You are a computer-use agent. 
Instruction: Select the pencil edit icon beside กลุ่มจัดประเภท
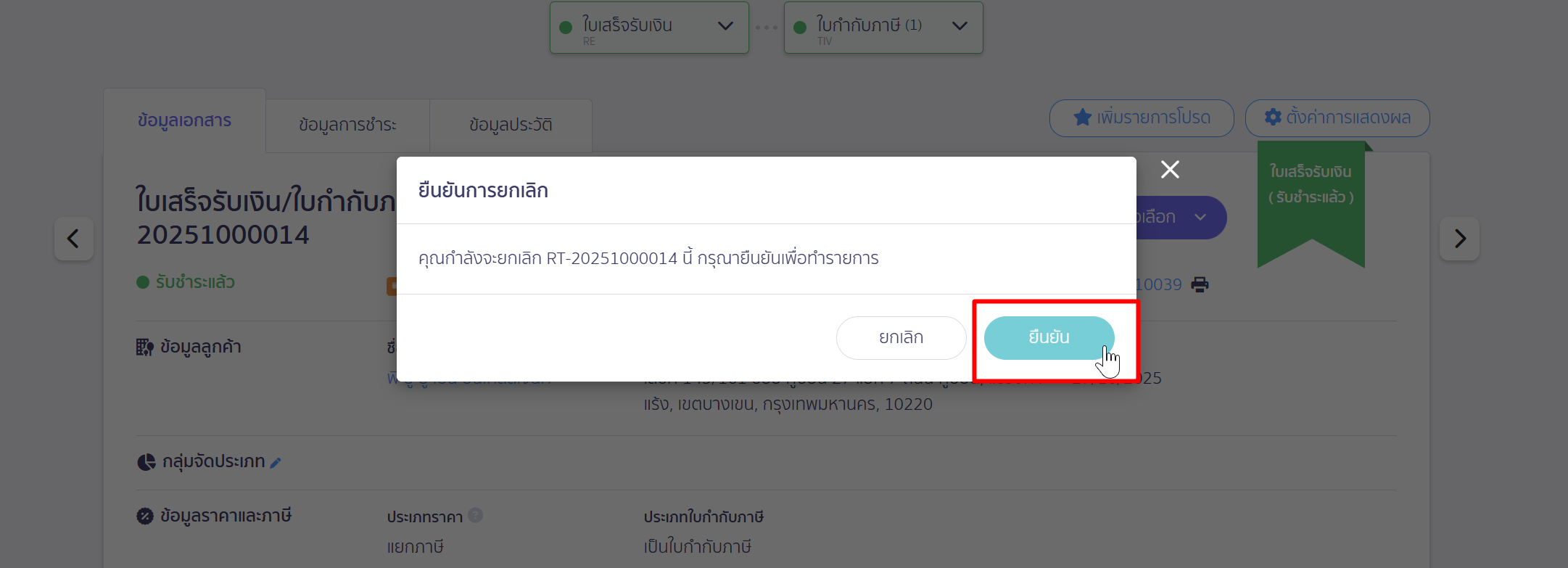[x=275, y=462]
